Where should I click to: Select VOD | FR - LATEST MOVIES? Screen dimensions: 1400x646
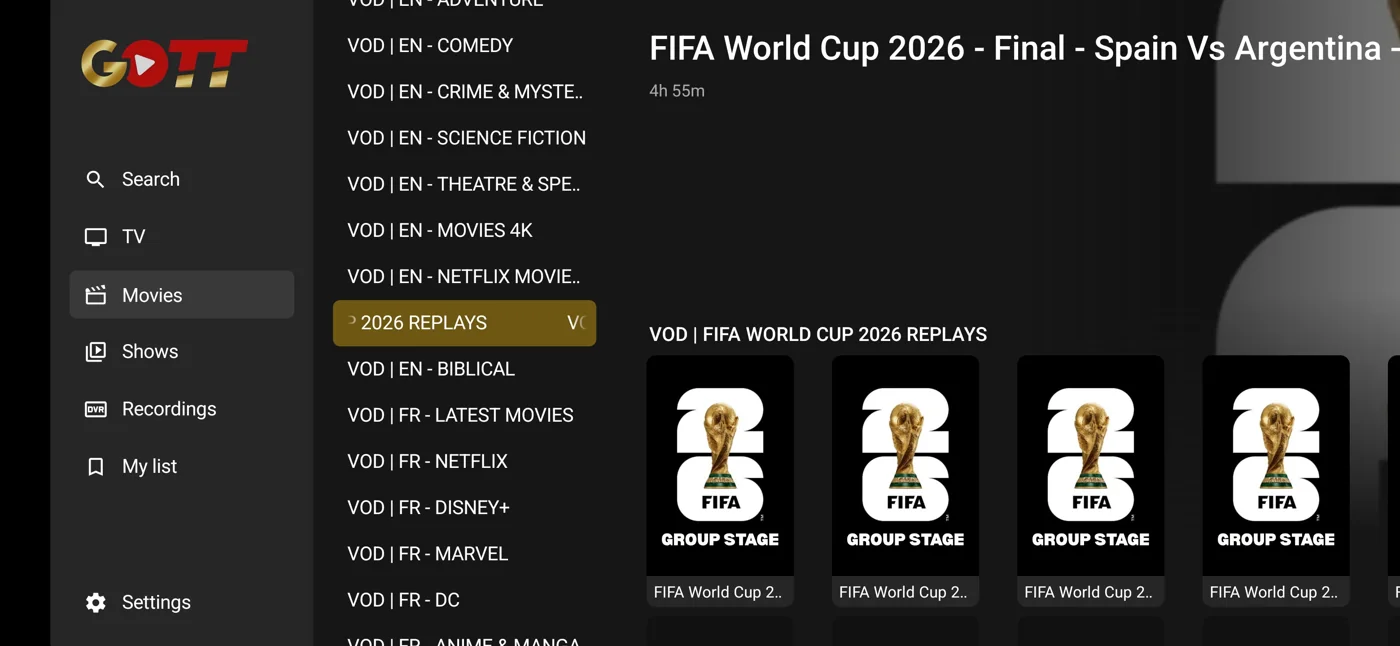click(x=460, y=415)
